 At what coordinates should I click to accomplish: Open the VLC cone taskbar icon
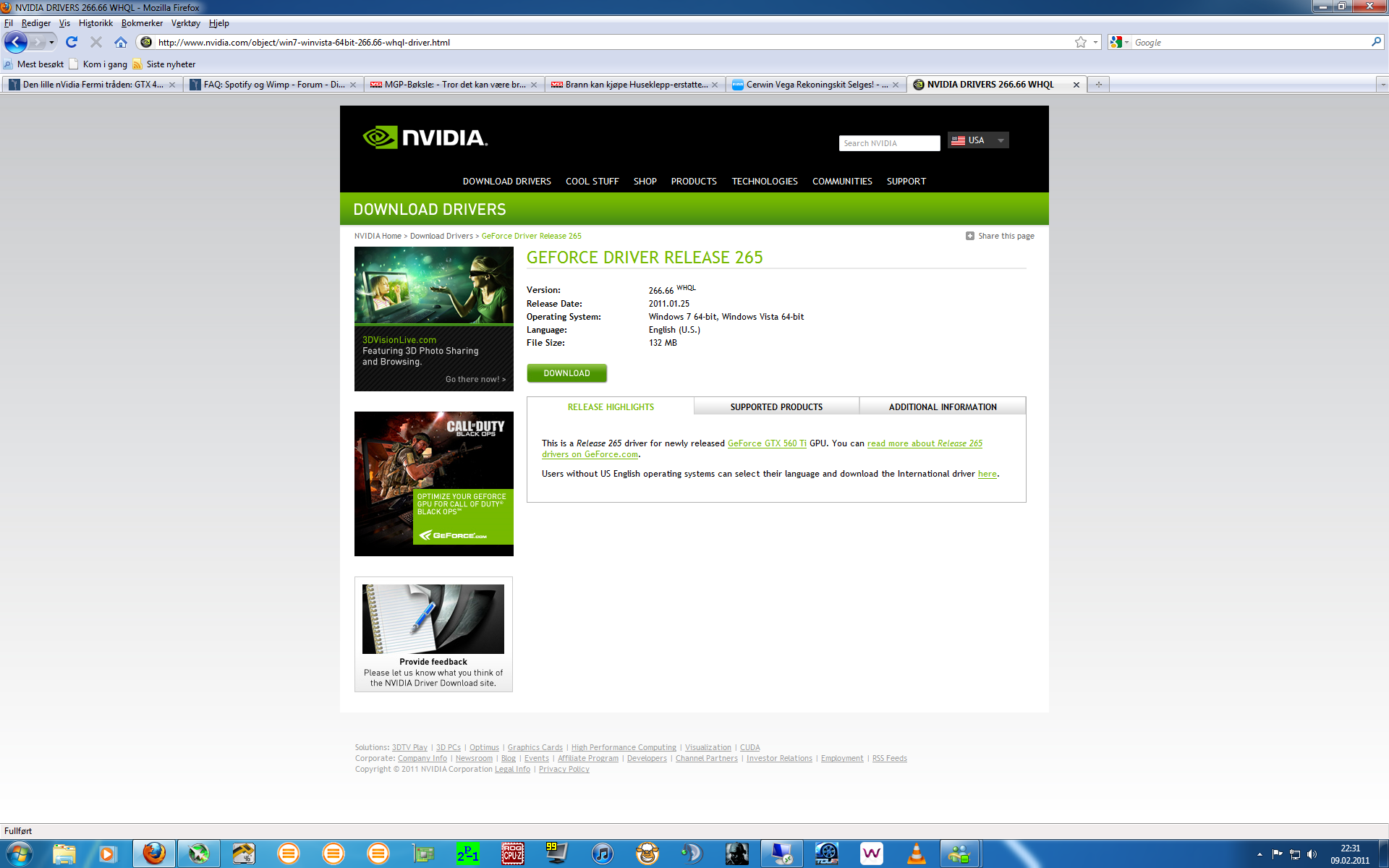916,854
